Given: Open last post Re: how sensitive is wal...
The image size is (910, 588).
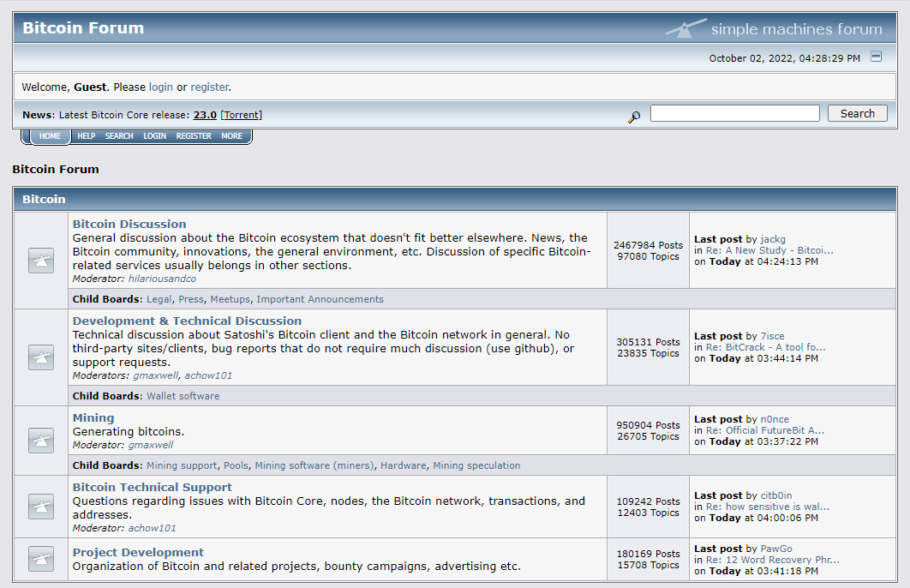Looking at the screenshot, I should coord(767,507).
